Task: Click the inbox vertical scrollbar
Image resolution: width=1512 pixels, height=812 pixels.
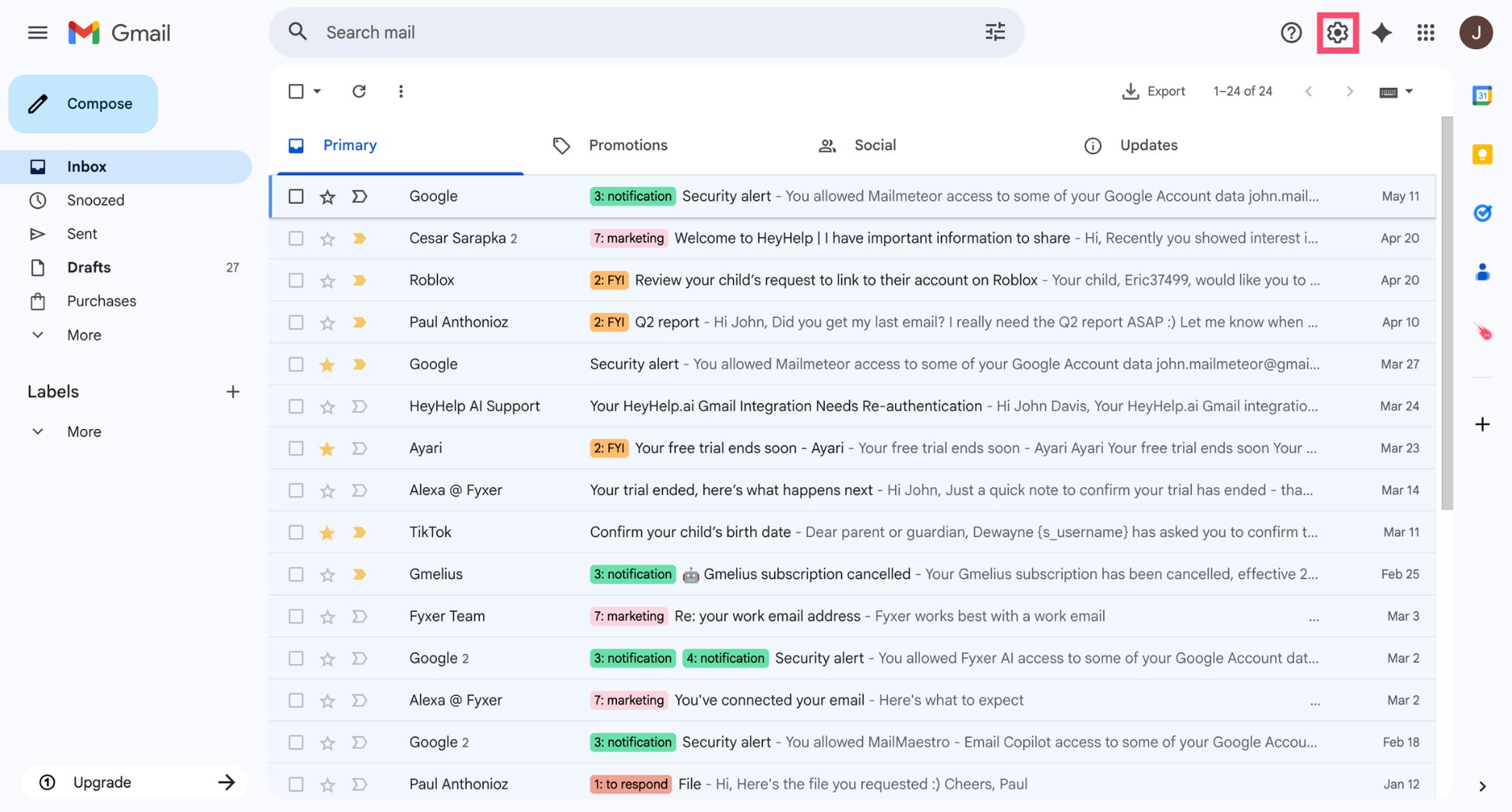Action: pyautogui.click(x=1447, y=313)
